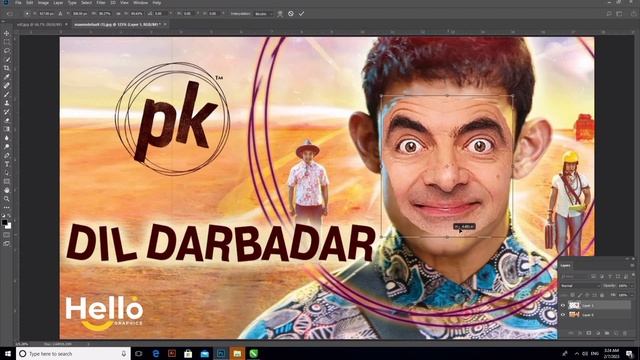640x360 pixels.
Task: Select the Rectangular Marquee tool
Action: coord(7,42)
